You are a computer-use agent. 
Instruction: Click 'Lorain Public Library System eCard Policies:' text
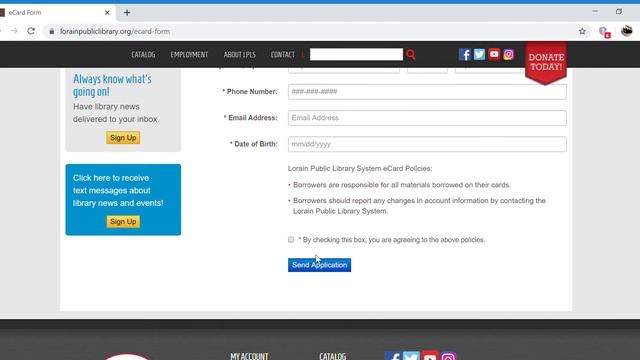click(360, 169)
